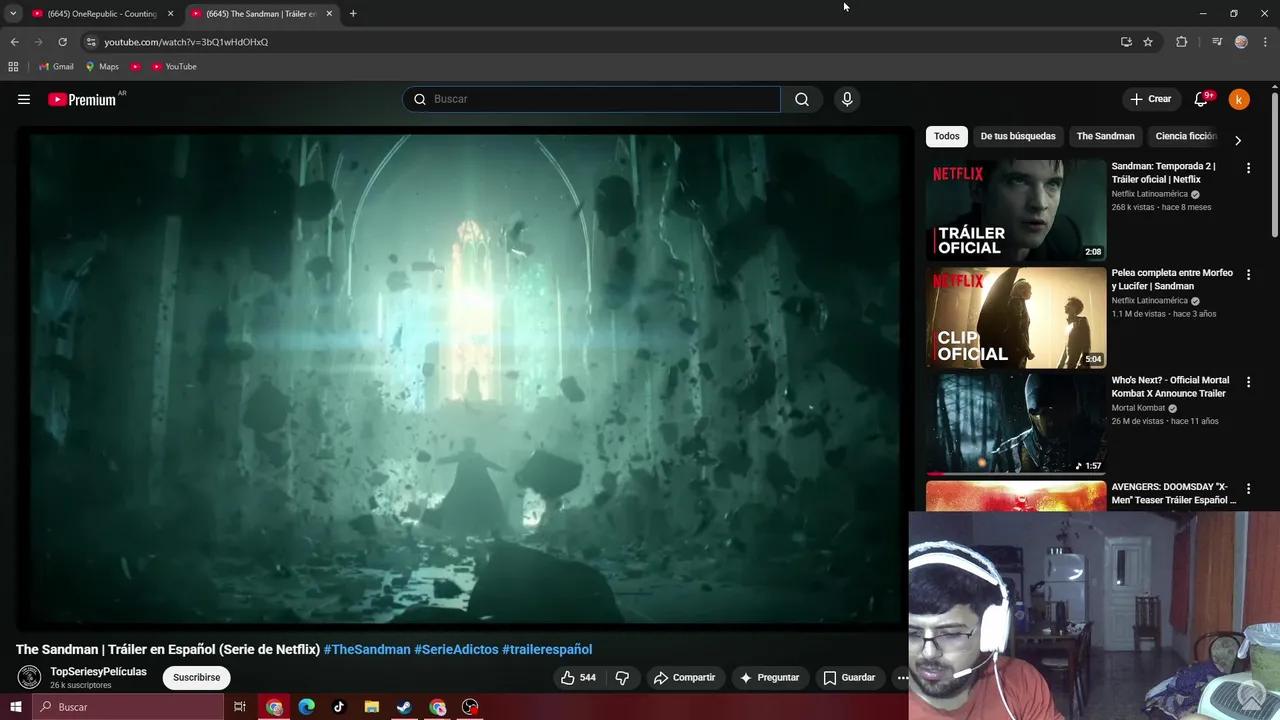Screen dimensions: 1280x720
Task: Open Chrome tab search dropdown
Action: [13, 14]
